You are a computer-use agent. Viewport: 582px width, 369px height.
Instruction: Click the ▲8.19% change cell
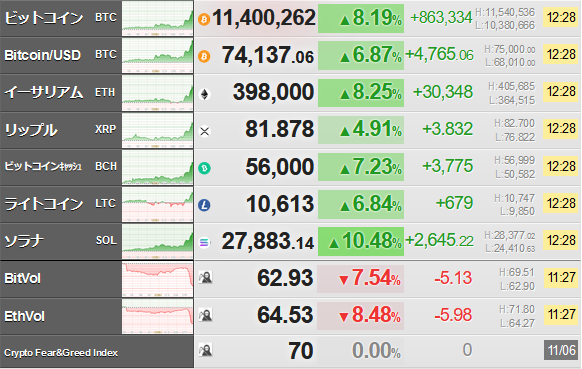(361, 18)
